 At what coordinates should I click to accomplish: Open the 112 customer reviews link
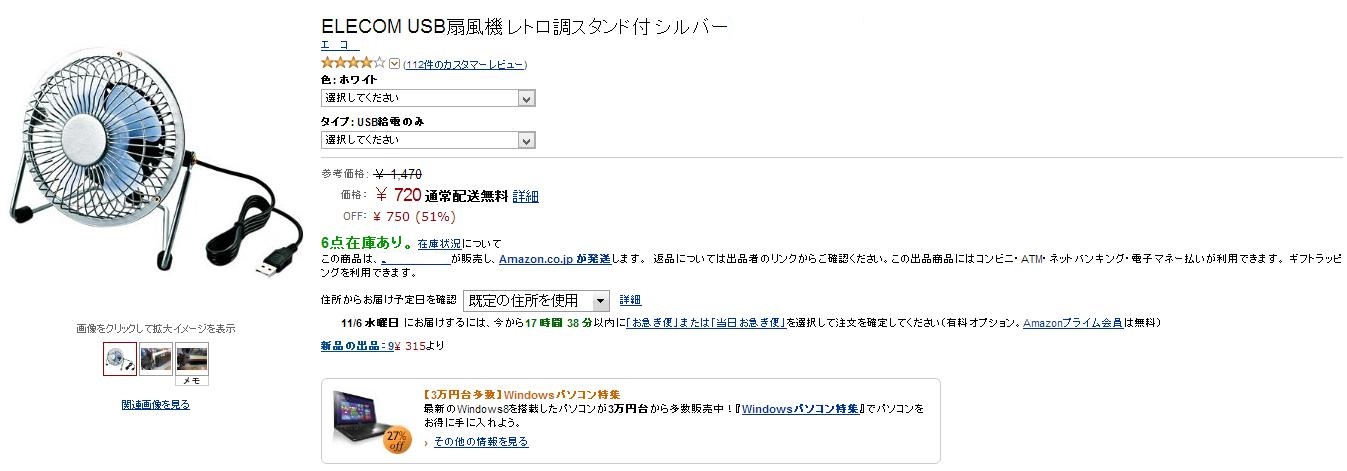[x=465, y=65]
